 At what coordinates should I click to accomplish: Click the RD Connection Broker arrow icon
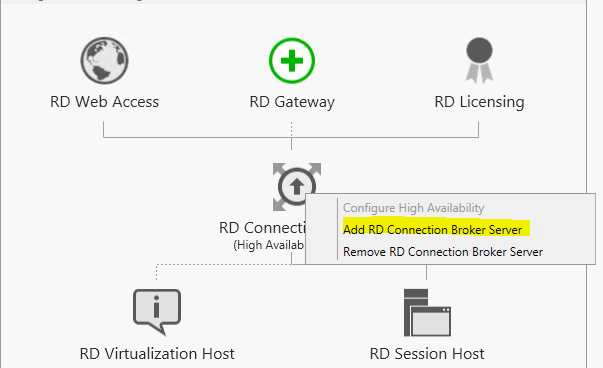point(297,186)
